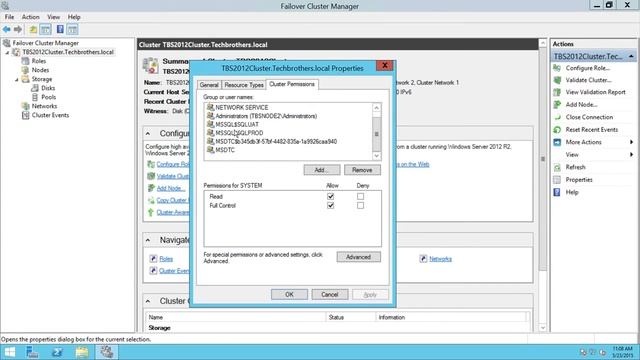Collapse the TBS2012Cluster.Tec... actions header

631,56
